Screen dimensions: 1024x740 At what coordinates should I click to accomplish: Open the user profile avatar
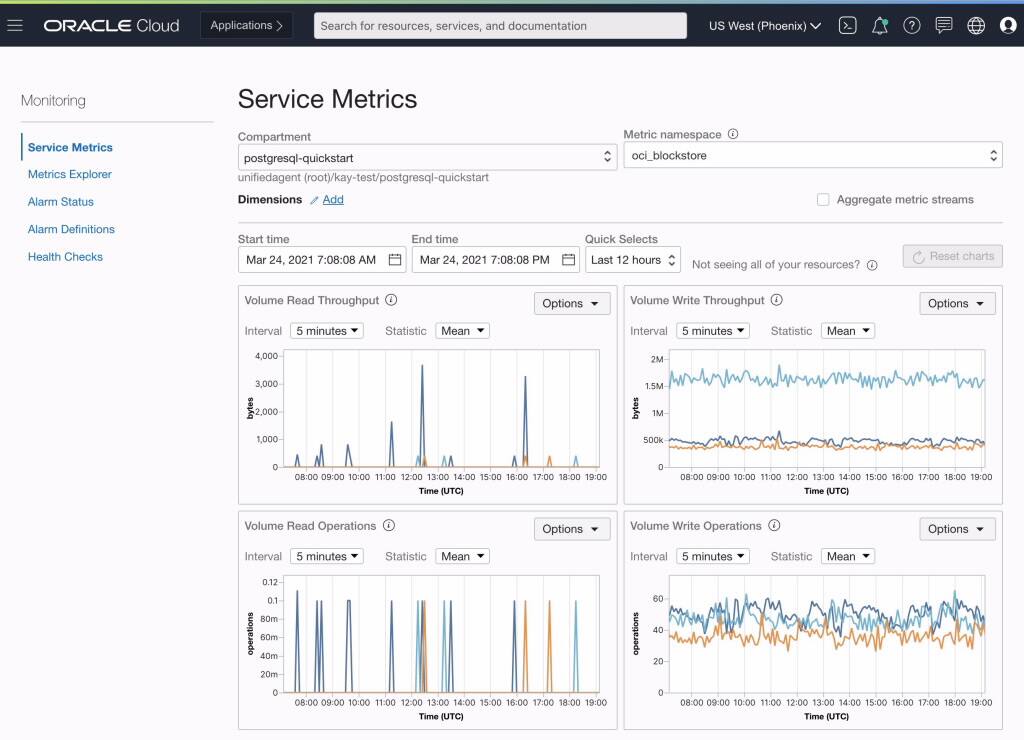[x=1007, y=25]
